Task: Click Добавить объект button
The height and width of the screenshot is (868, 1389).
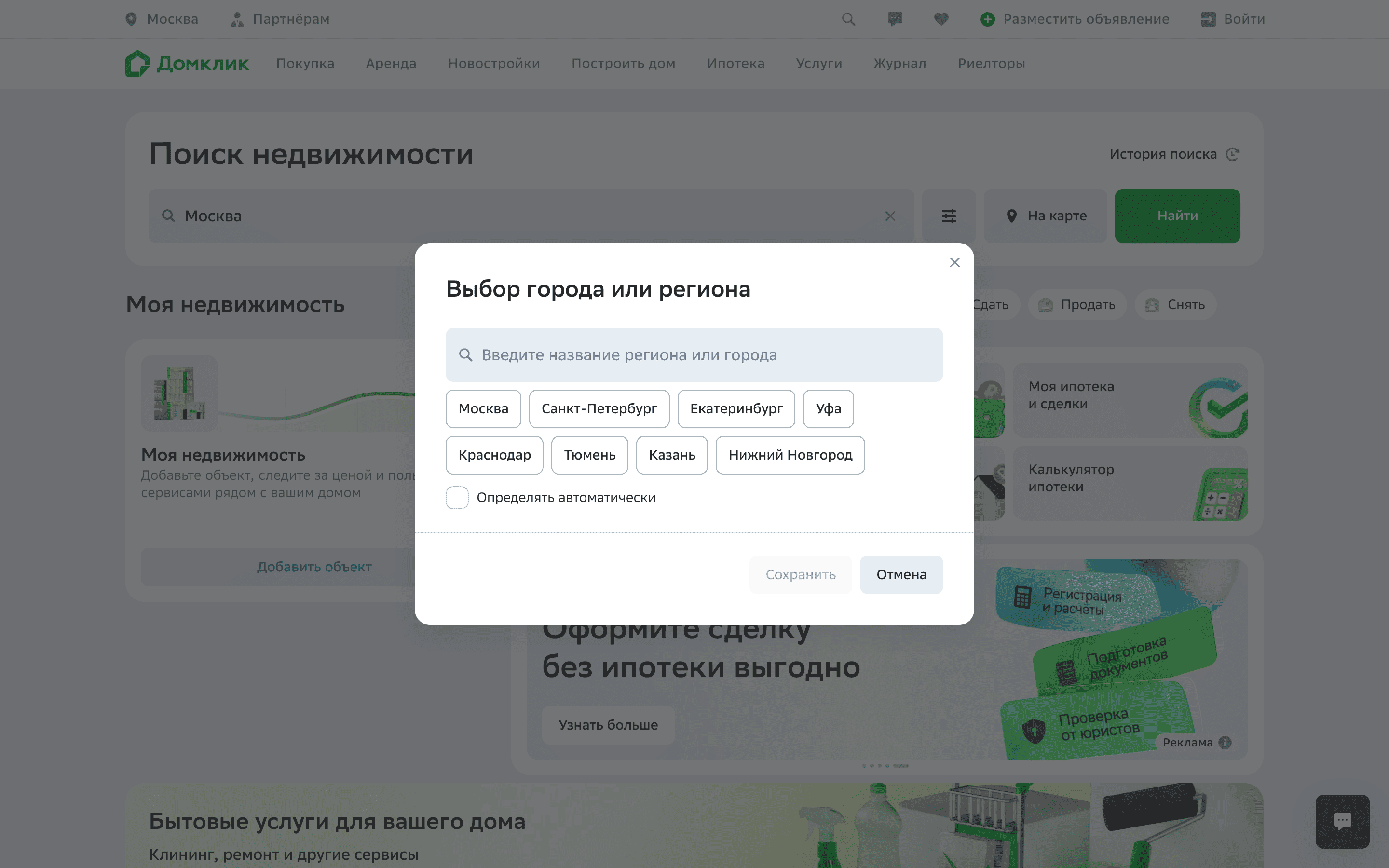Action: tap(314, 567)
